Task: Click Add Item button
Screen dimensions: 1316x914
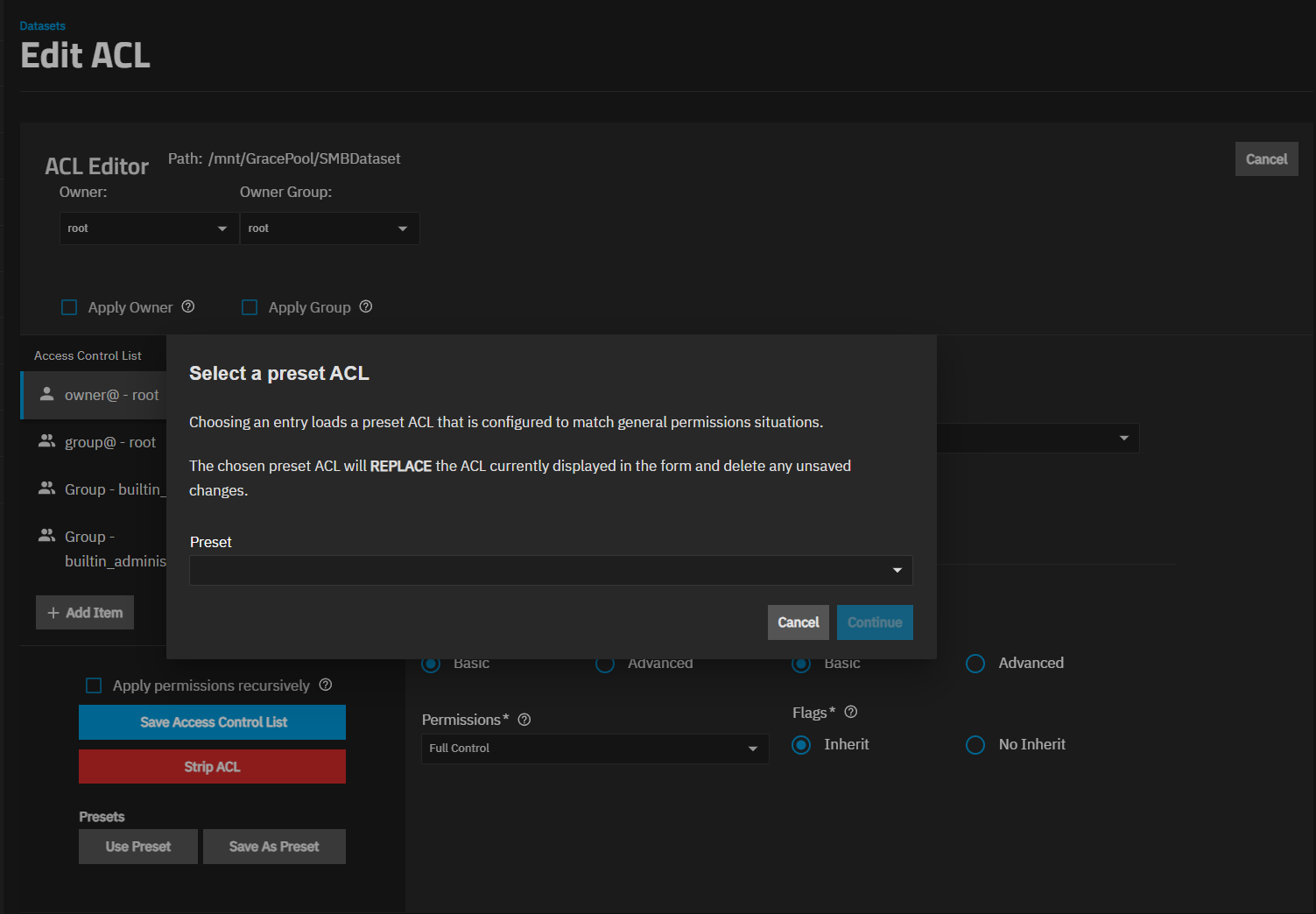Action: 85,613
